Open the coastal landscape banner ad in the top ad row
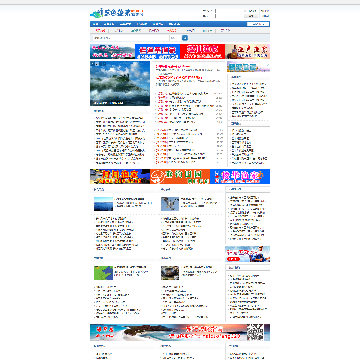Image resolution: width=360 pixels, height=360 pixels. (112, 52)
